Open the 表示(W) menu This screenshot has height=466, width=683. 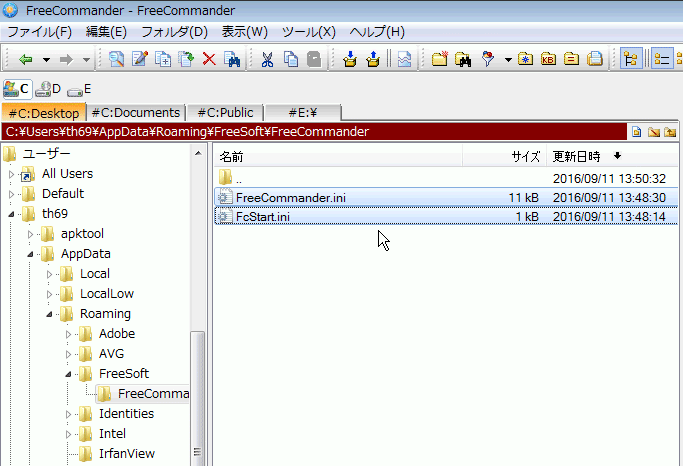[x=244, y=32]
